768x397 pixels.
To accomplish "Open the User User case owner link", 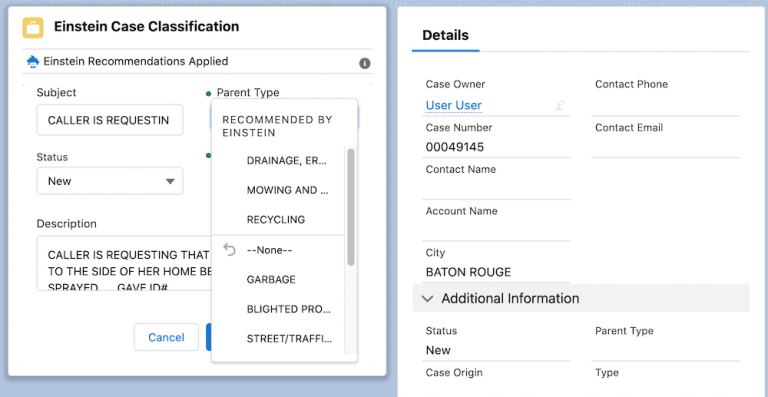I will tap(454, 105).
